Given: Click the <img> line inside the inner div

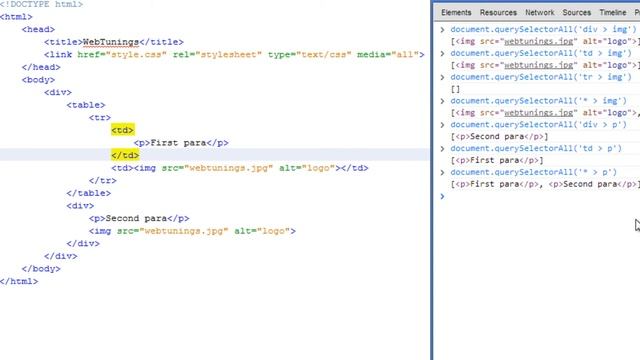Looking at the screenshot, I should 192,231.
